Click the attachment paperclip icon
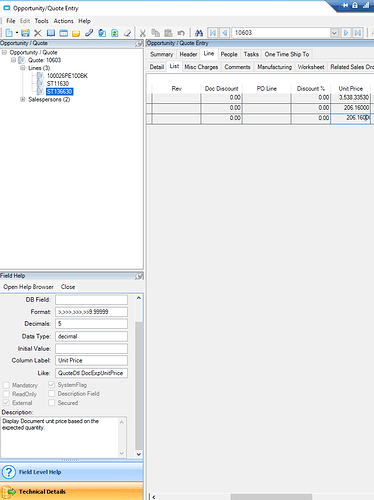 [x=89, y=33]
